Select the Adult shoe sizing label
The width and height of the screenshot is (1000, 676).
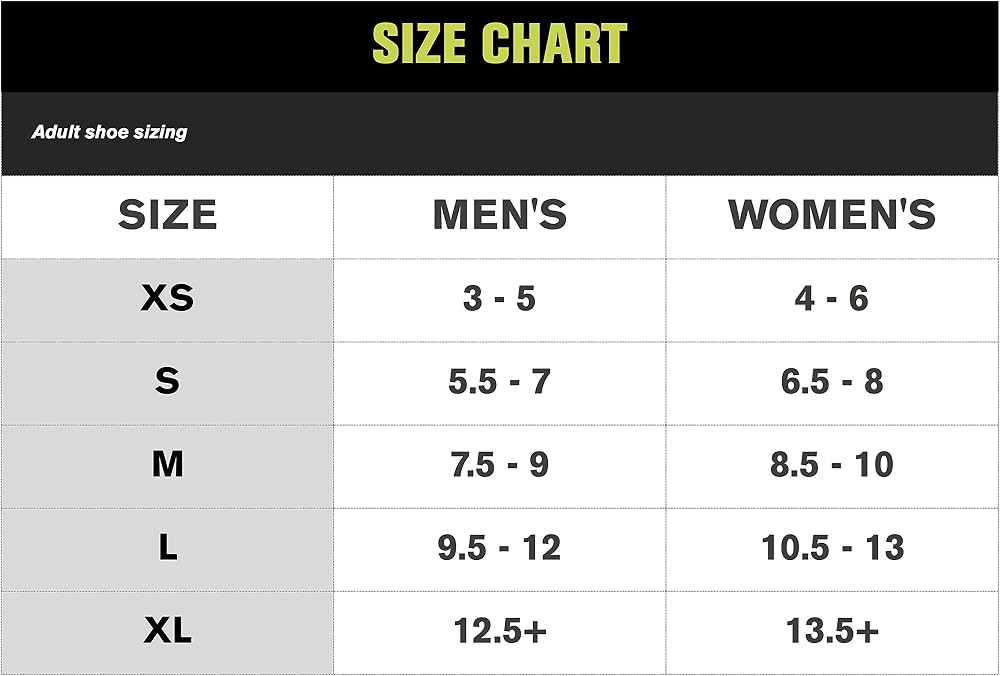[x=109, y=132]
